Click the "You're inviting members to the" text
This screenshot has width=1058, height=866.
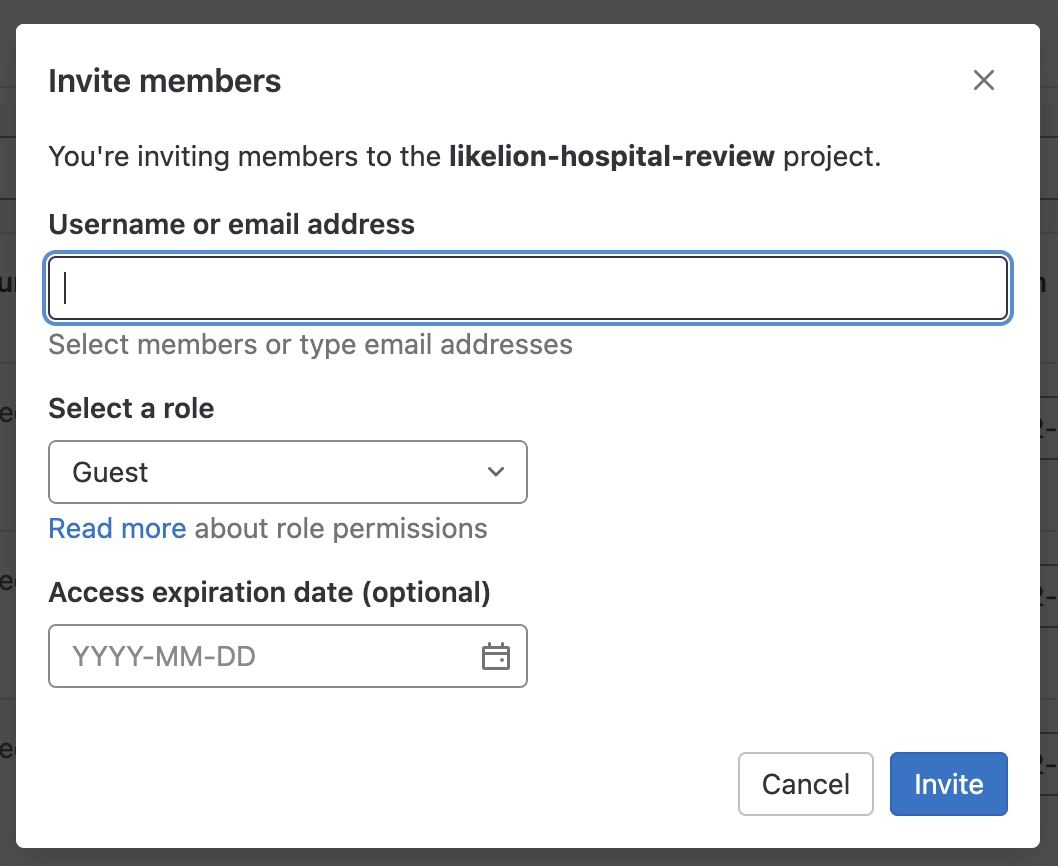(244, 157)
